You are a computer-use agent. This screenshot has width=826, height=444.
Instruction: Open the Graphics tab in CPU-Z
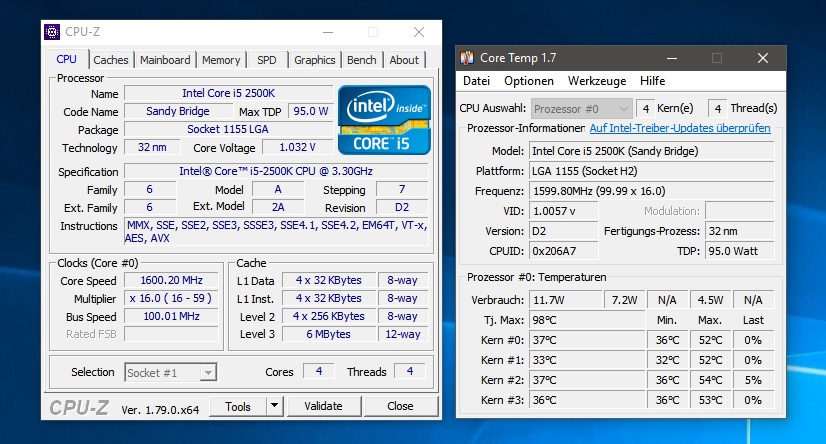coord(314,60)
